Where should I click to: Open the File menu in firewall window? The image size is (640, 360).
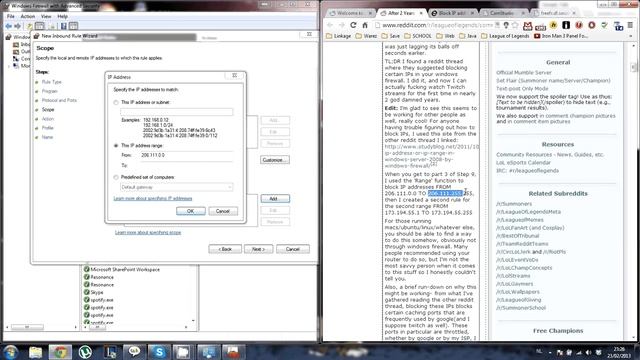(x=11, y=16)
